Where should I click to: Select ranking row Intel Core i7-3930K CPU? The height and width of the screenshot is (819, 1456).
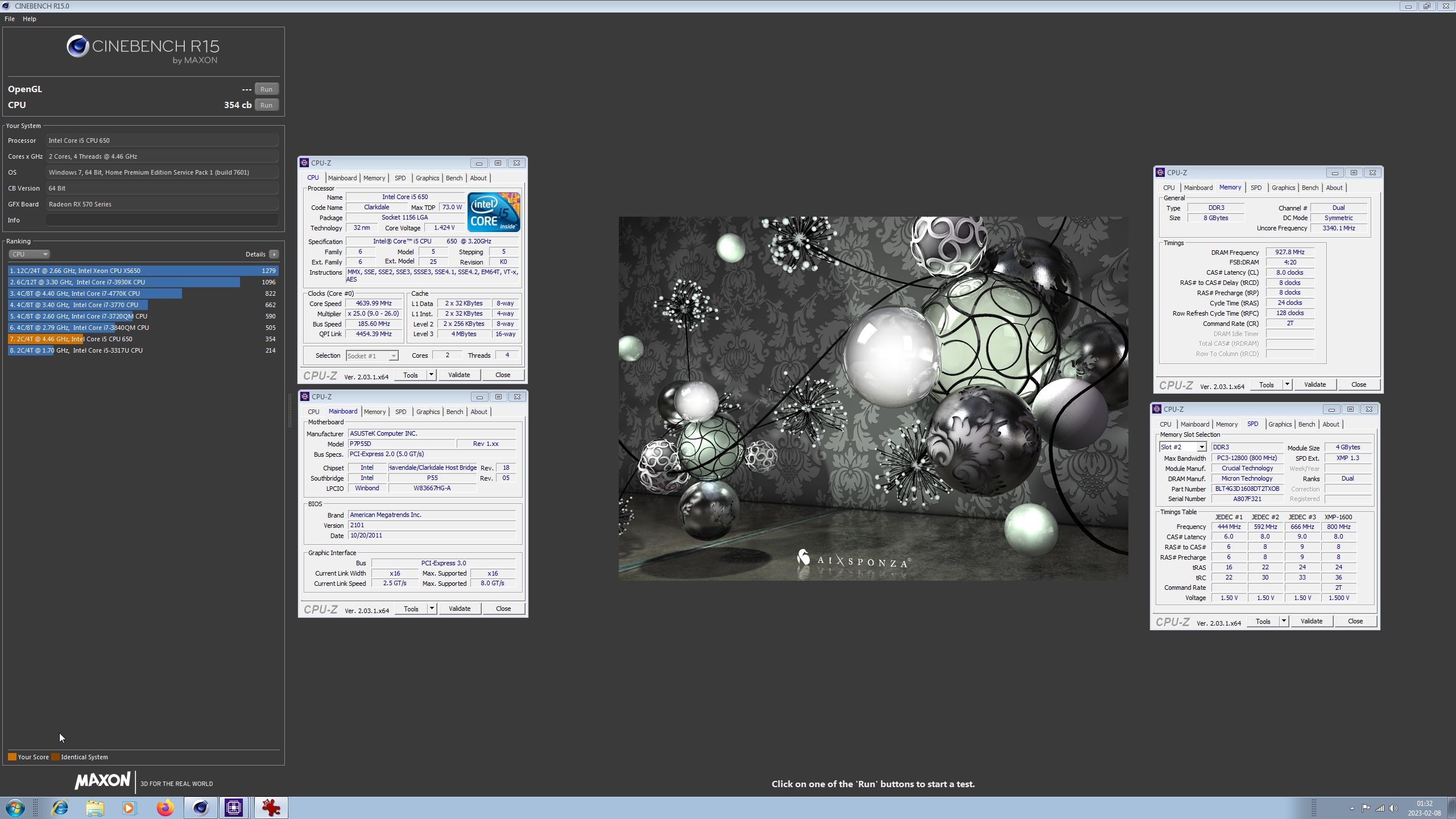(143, 282)
